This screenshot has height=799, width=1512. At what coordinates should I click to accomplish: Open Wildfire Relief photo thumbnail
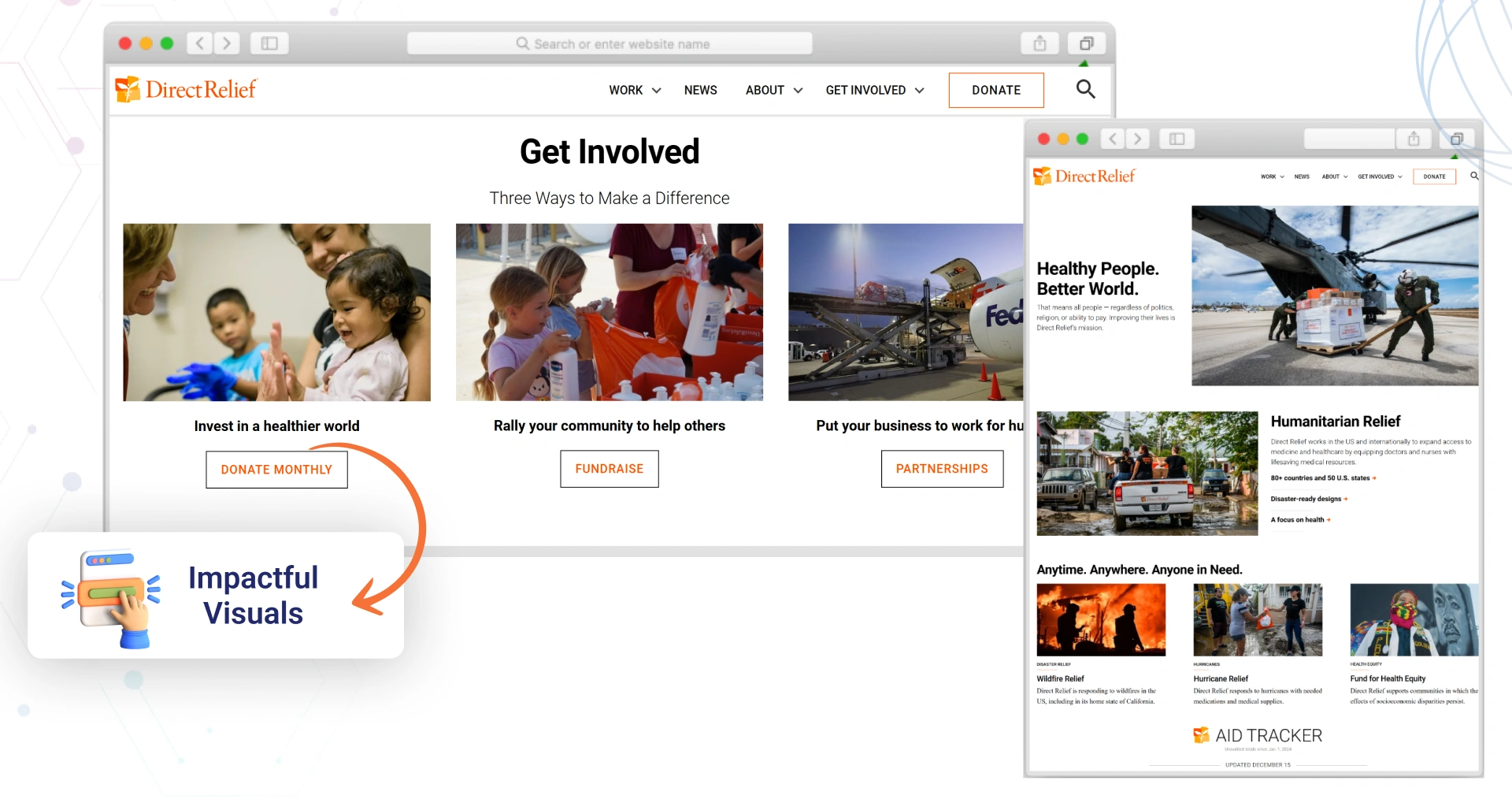tap(1101, 619)
